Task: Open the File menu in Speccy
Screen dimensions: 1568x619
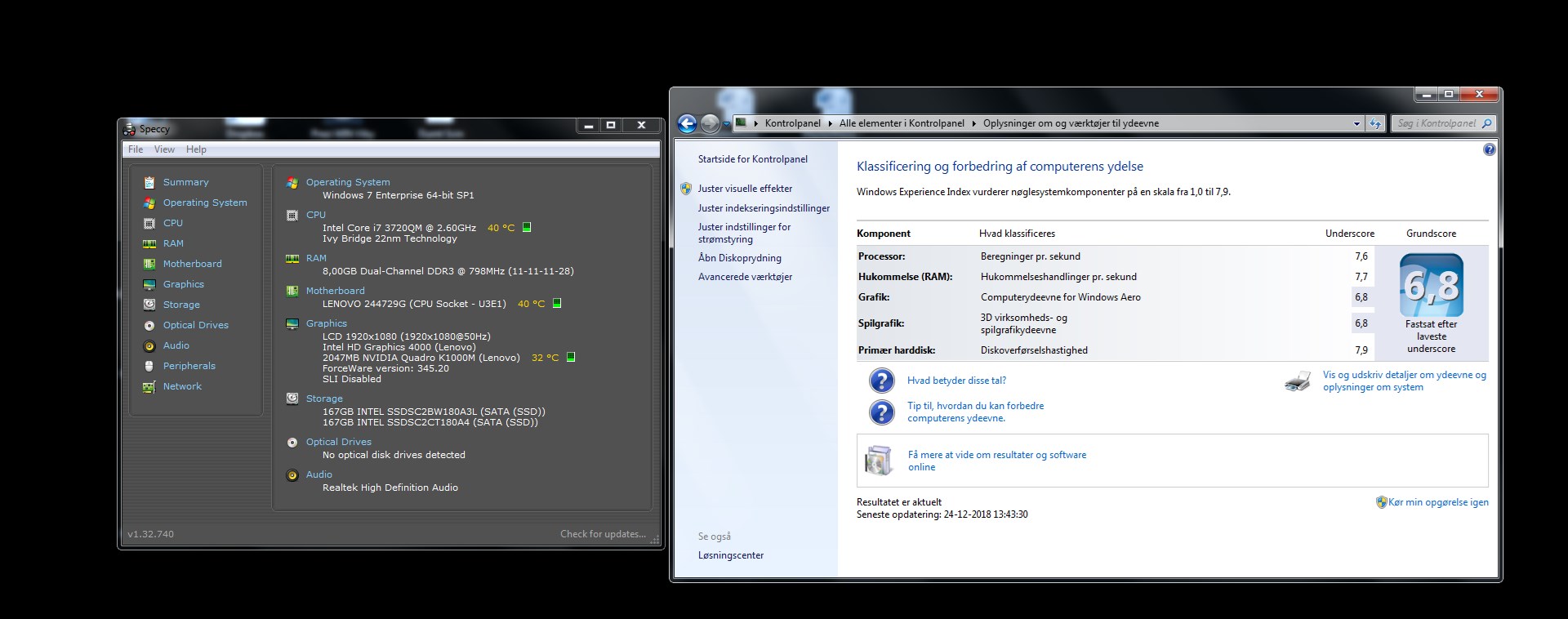Action: pyautogui.click(x=136, y=149)
